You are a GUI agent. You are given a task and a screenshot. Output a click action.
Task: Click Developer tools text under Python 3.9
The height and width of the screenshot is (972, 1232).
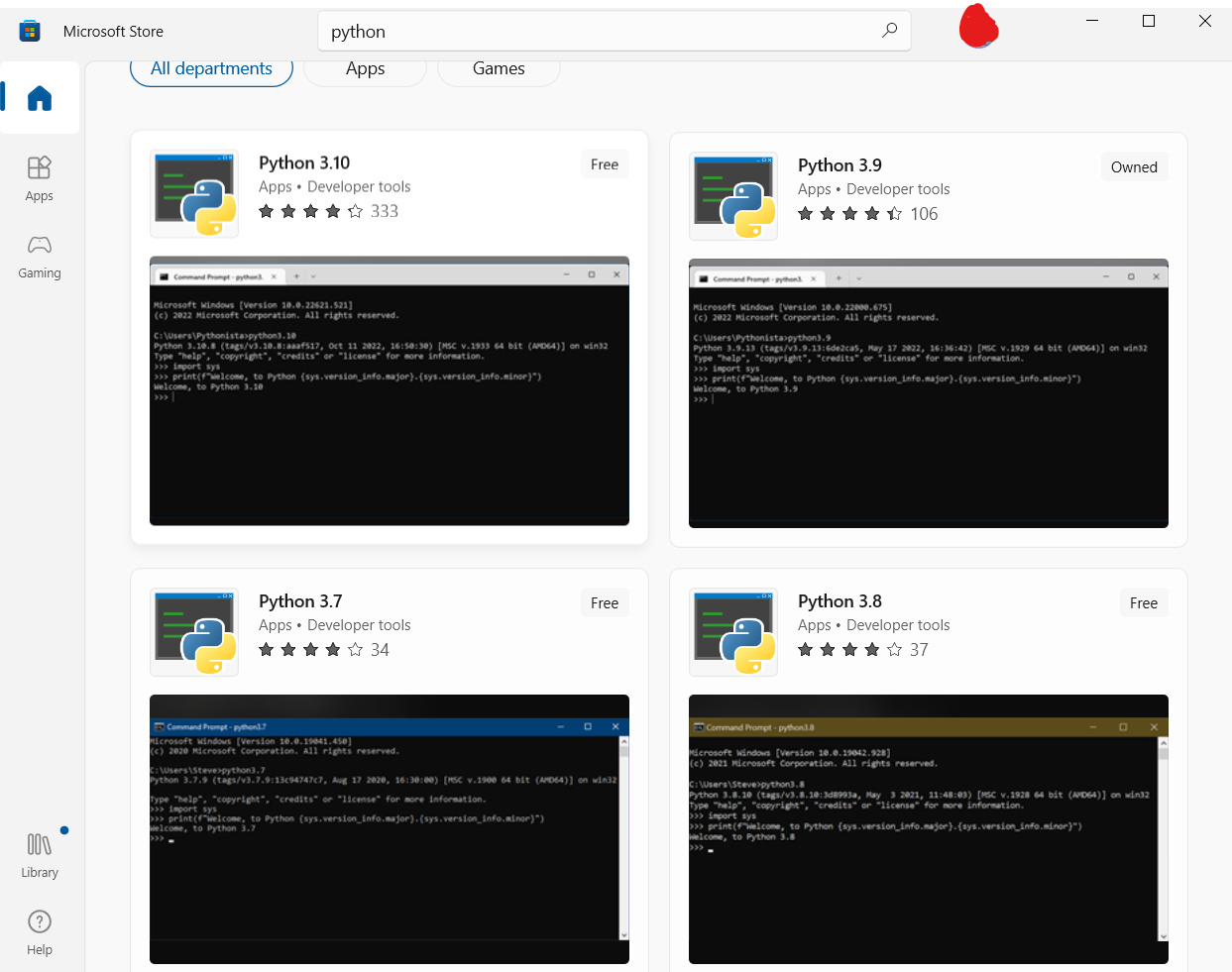pos(898,188)
